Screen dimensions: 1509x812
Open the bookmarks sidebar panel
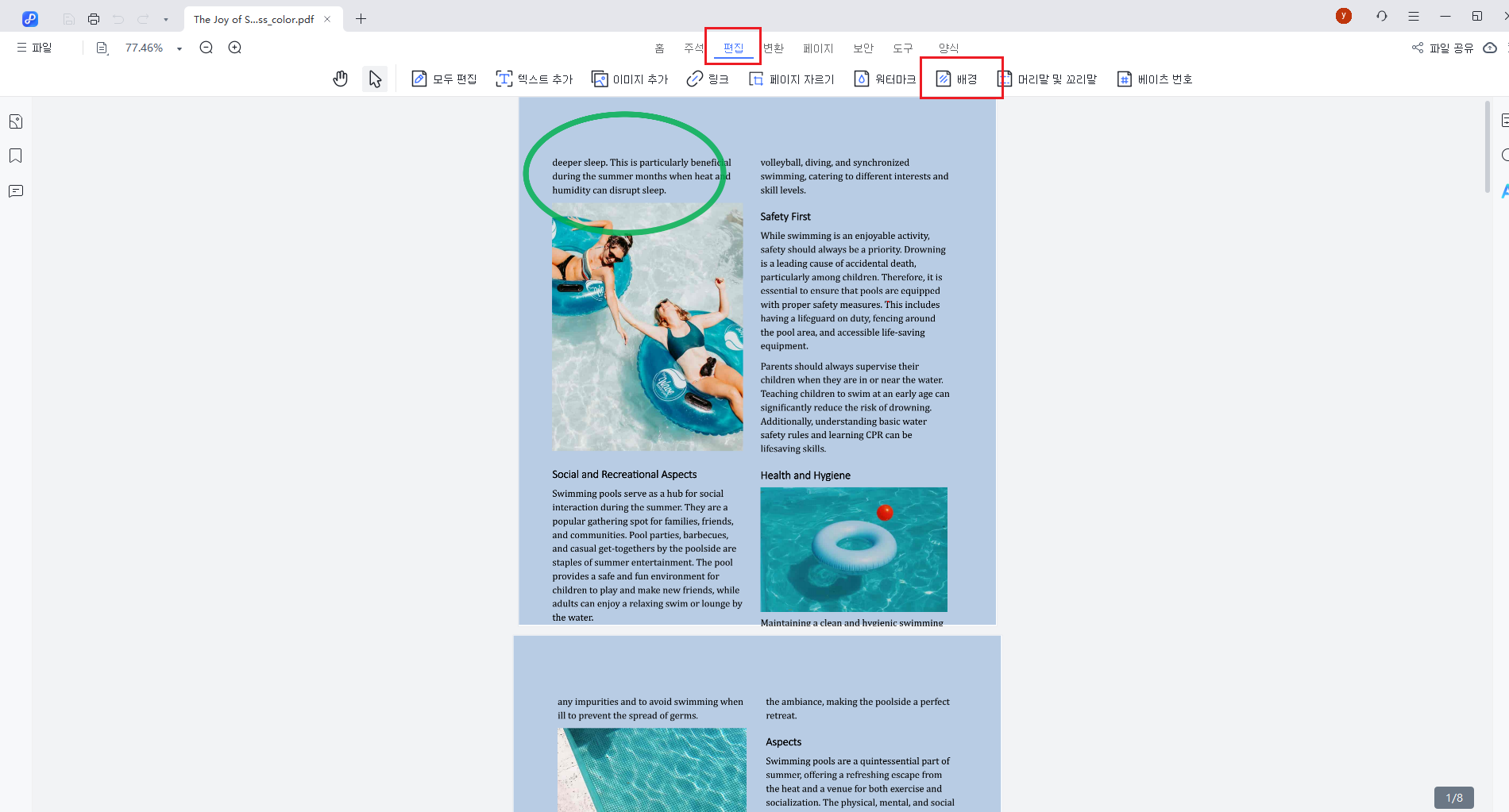[16, 156]
